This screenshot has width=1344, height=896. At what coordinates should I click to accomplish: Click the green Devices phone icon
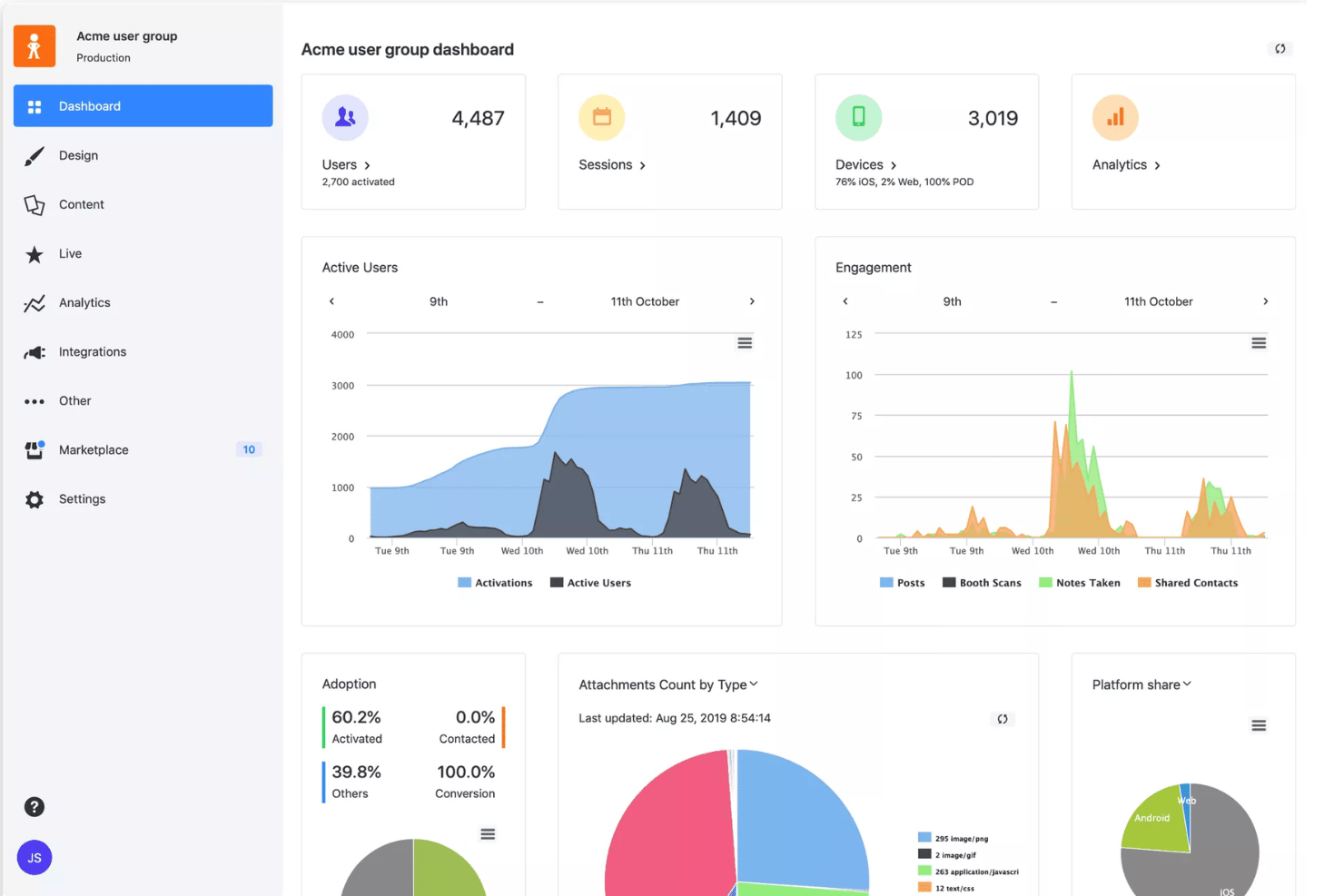859,117
